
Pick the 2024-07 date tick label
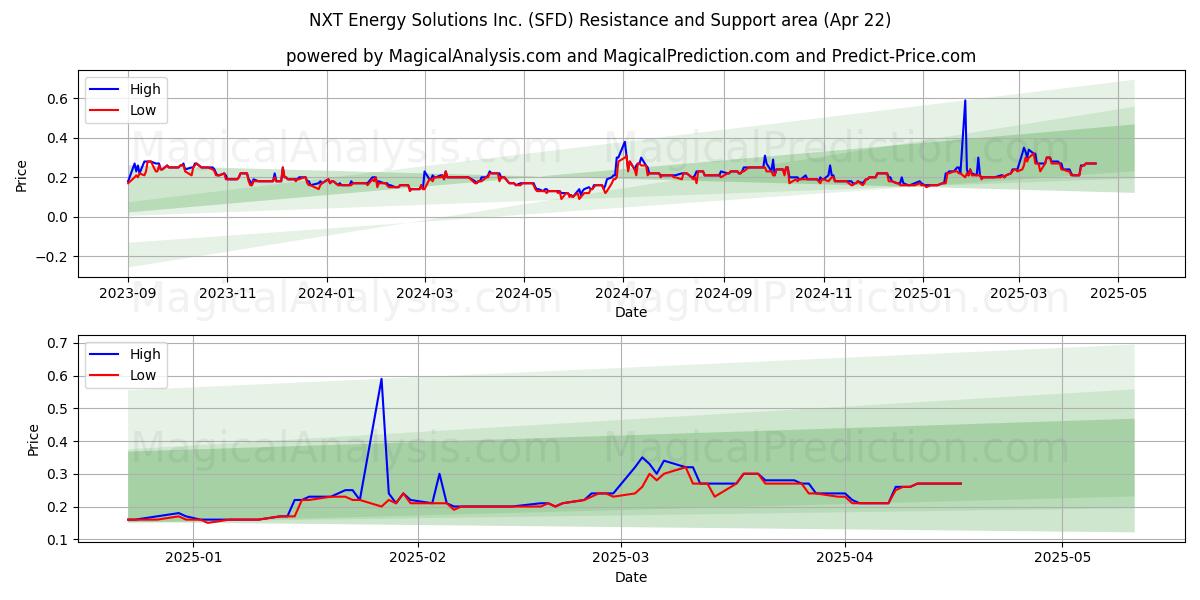click(623, 293)
